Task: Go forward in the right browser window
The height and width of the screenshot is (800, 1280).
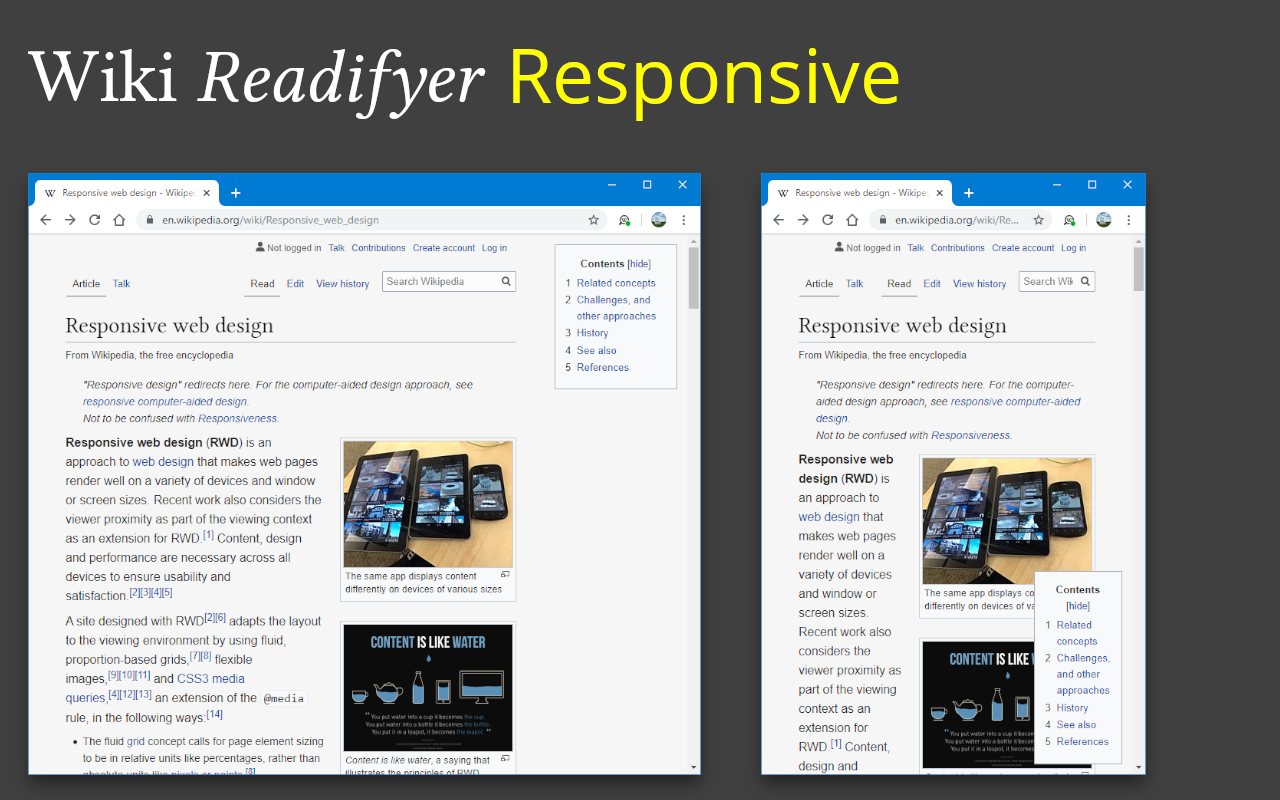Action: tap(803, 220)
